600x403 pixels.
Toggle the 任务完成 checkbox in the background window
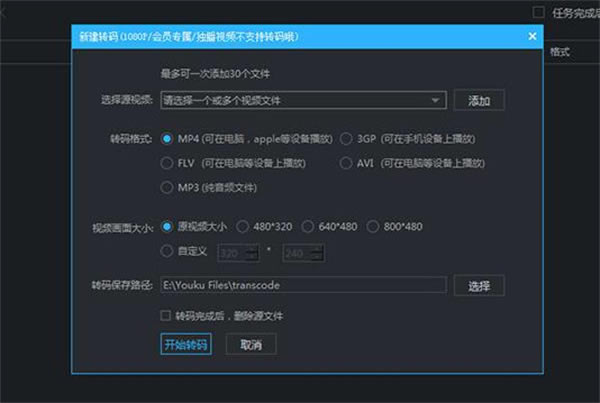tap(538, 13)
